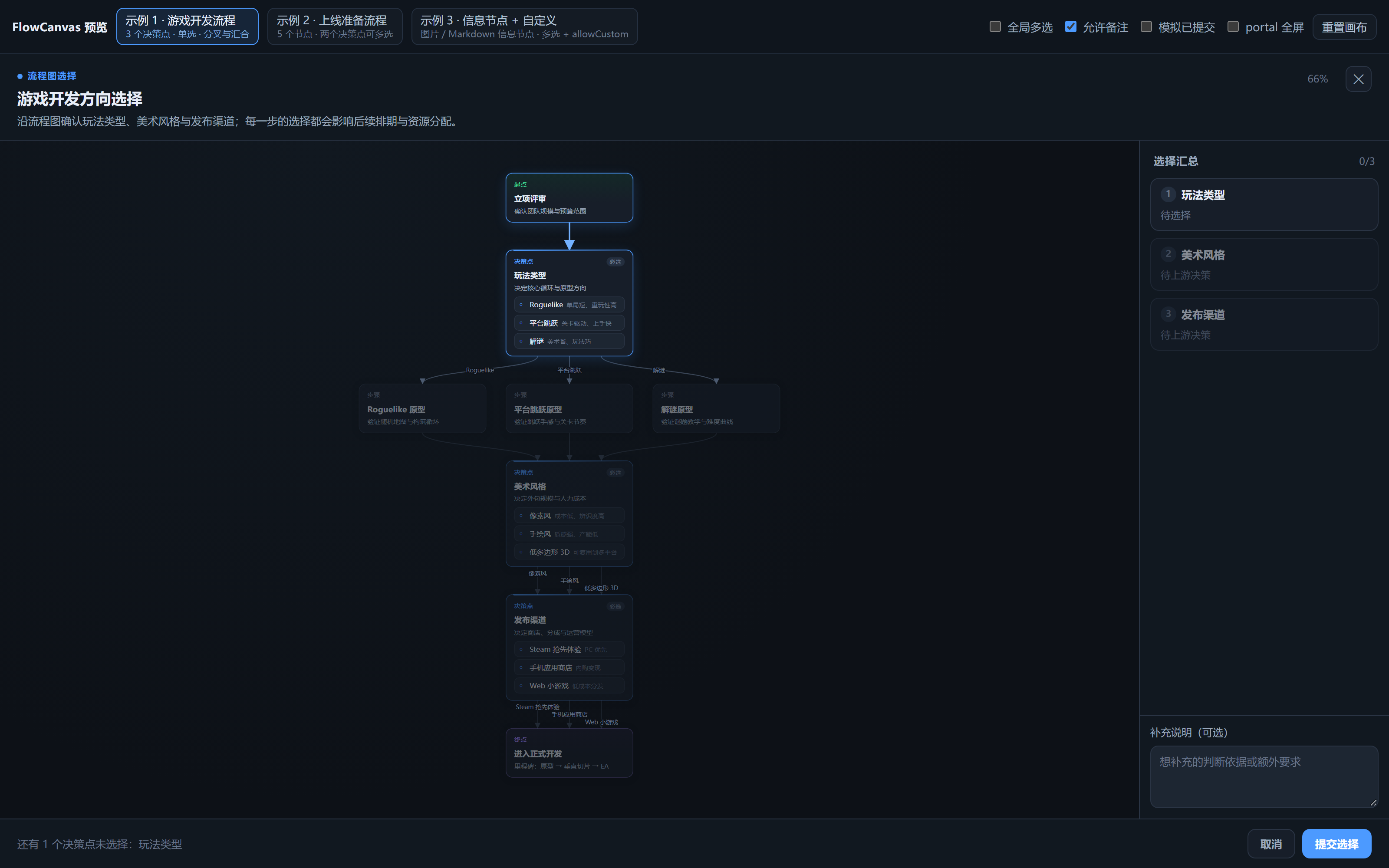Focus the 补充说明 notes text area
The width and height of the screenshot is (1389, 868).
(1264, 777)
